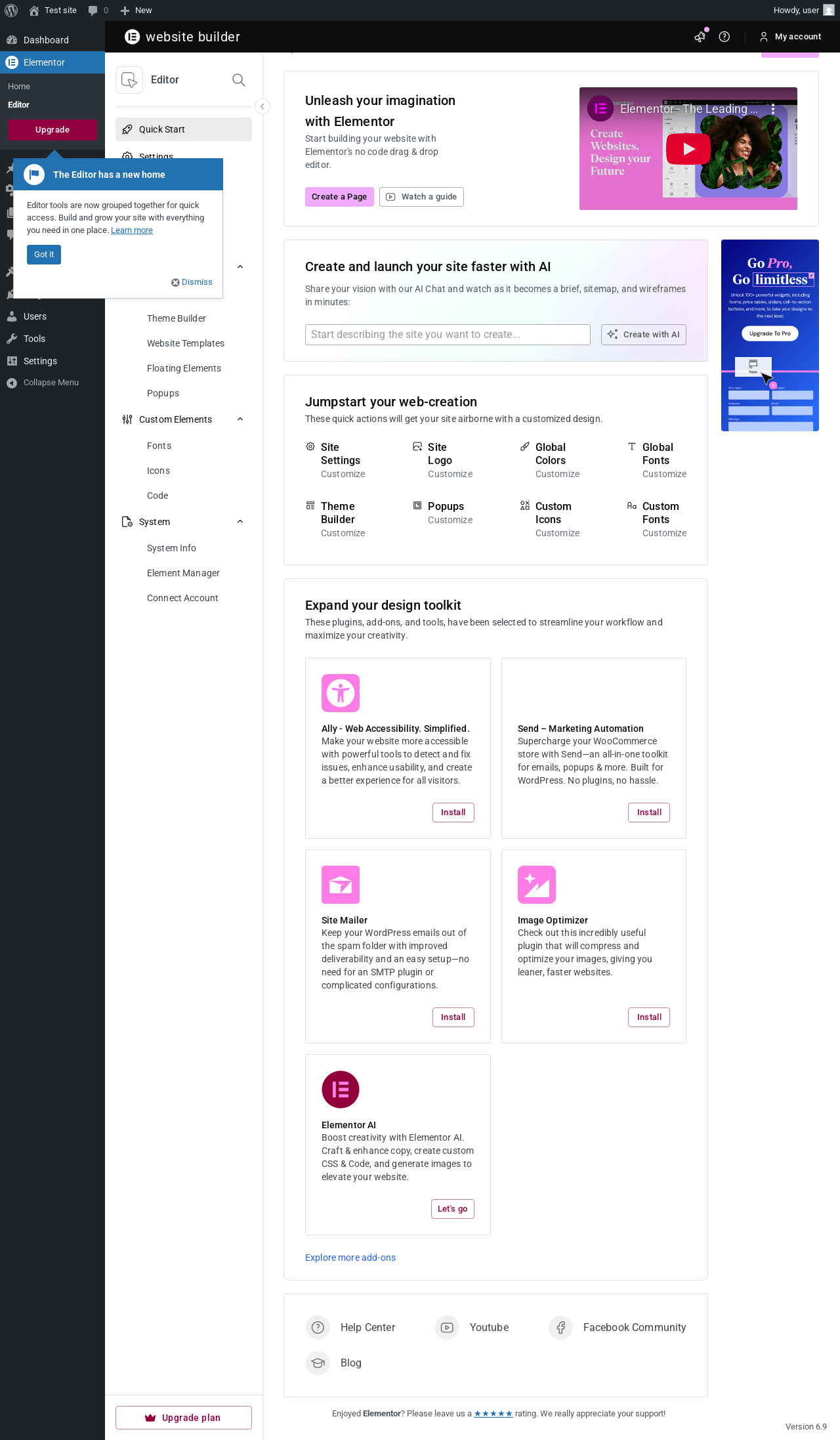Viewport: 840px width, 1440px height.
Task: Click the Create a Page button
Action: [x=339, y=197]
